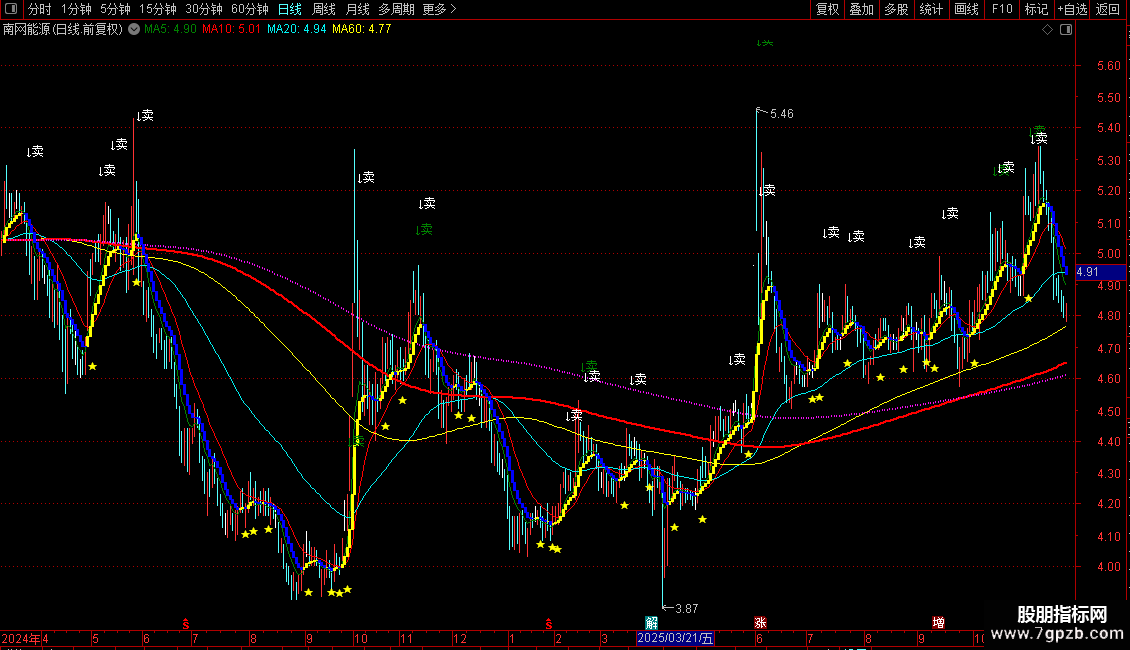1130x650 pixels.
Task: Click the 3.87 low price label
Action: click(x=686, y=608)
